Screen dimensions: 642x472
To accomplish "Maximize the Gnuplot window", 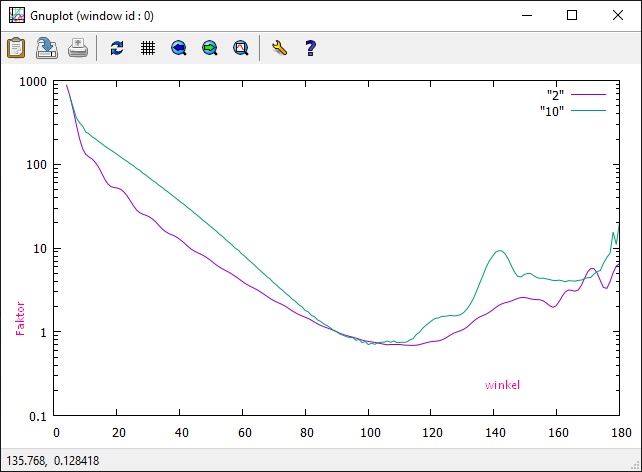I will click(572, 15).
